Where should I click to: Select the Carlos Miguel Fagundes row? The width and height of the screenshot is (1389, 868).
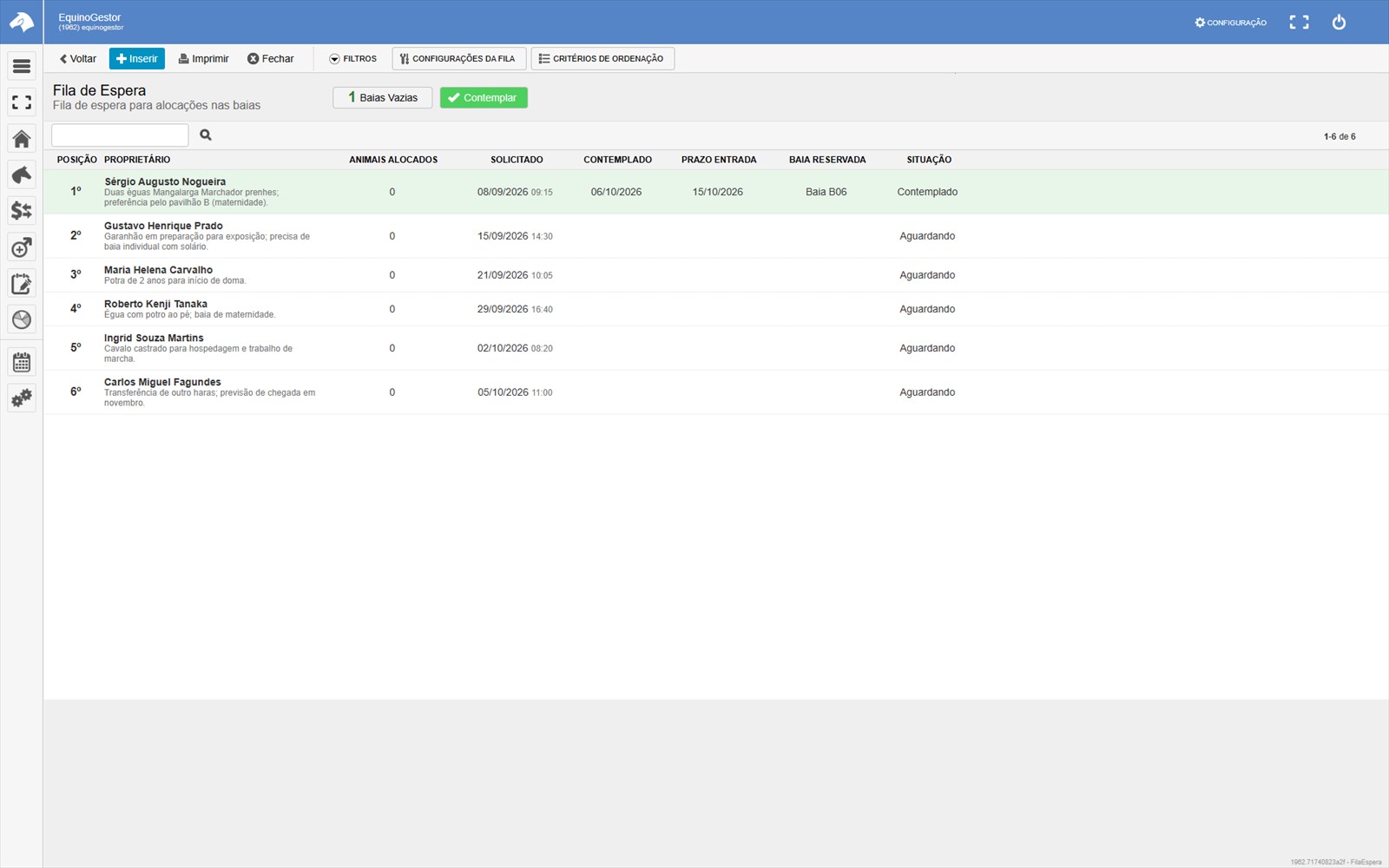716,392
